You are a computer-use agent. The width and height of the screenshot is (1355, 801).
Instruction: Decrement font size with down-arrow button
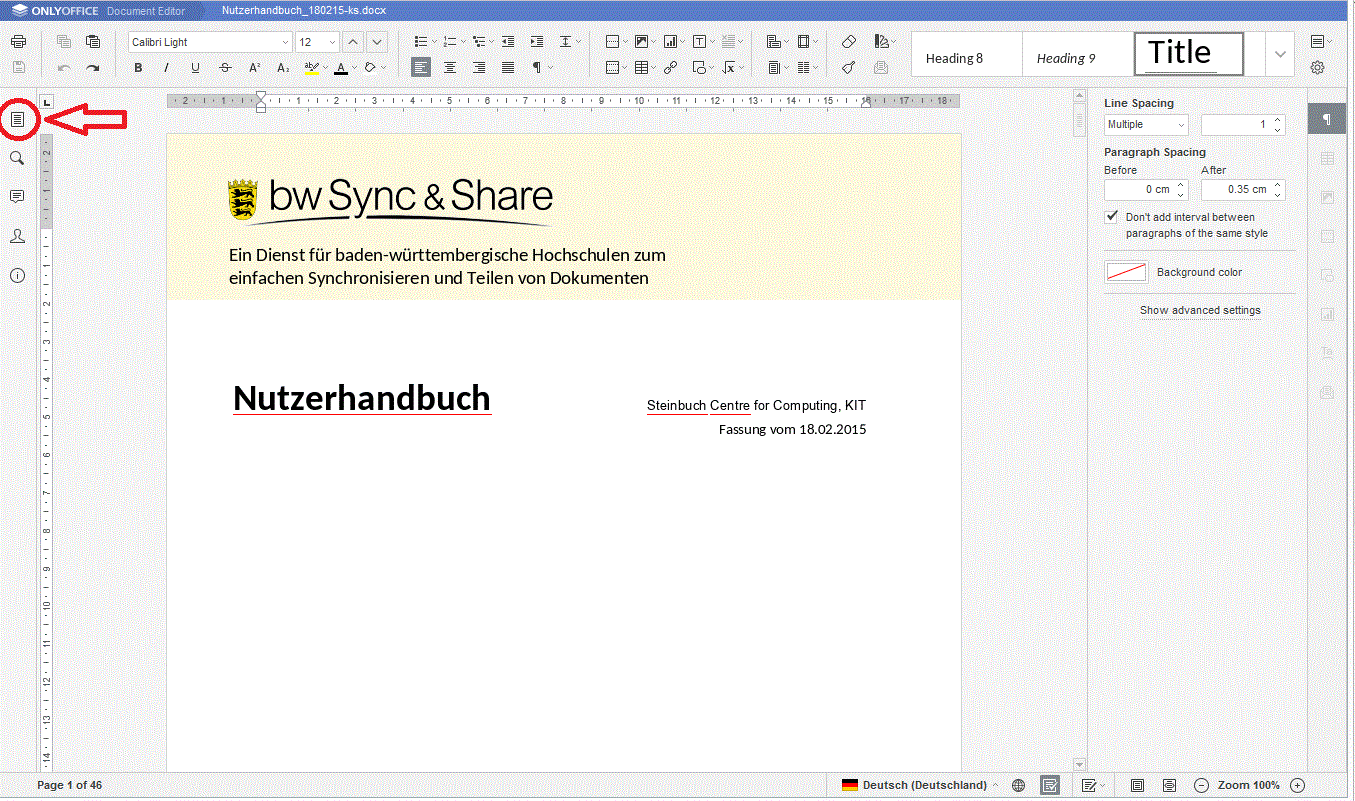pos(377,42)
